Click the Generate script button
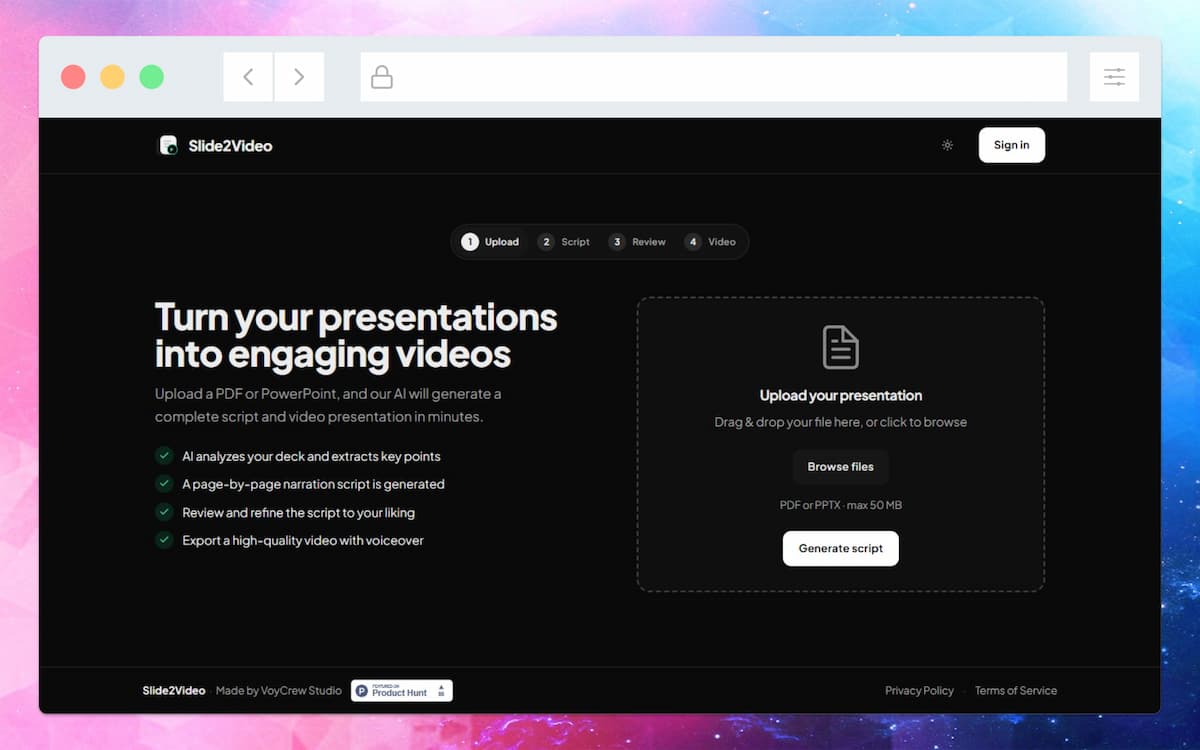The height and width of the screenshot is (750, 1200). (841, 549)
